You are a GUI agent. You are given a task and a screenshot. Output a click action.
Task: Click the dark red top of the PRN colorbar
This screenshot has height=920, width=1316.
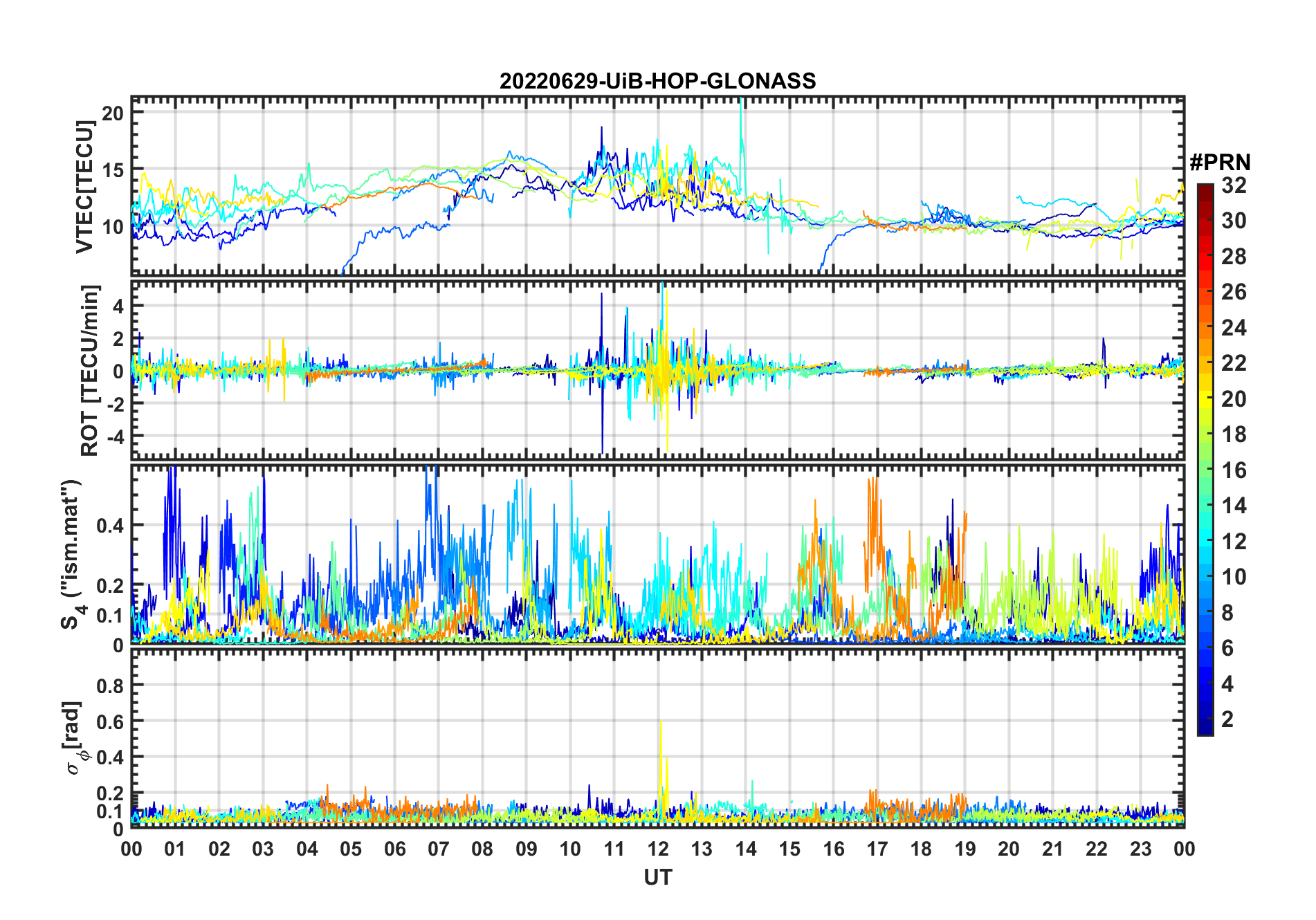pos(1205,190)
